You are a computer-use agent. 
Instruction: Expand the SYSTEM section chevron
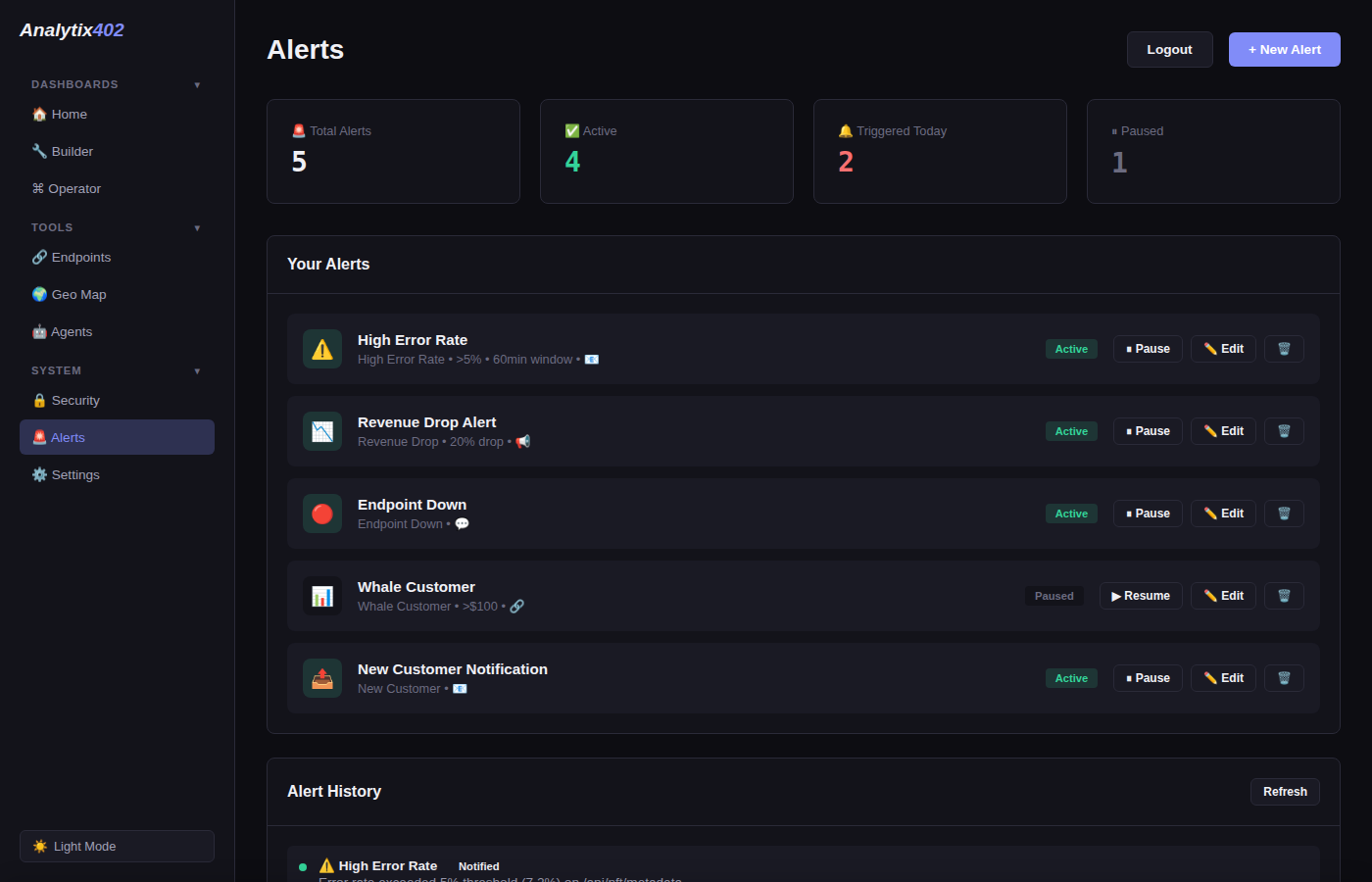pyautogui.click(x=197, y=370)
